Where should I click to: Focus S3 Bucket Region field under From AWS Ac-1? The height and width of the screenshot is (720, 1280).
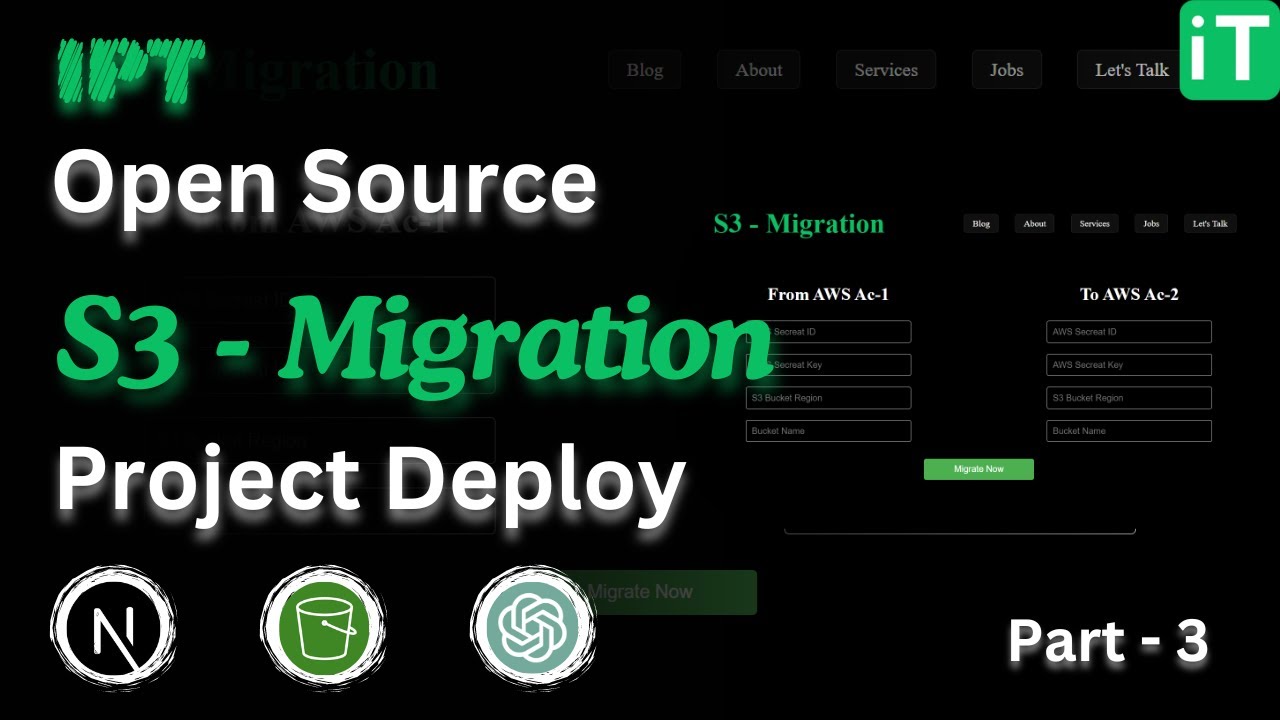pyautogui.click(x=829, y=398)
